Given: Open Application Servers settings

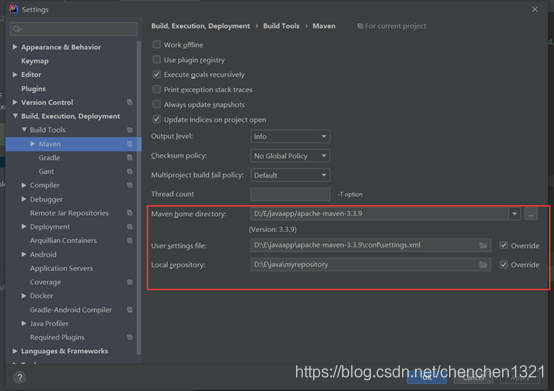Looking at the screenshot, I should tap(61, 268).
